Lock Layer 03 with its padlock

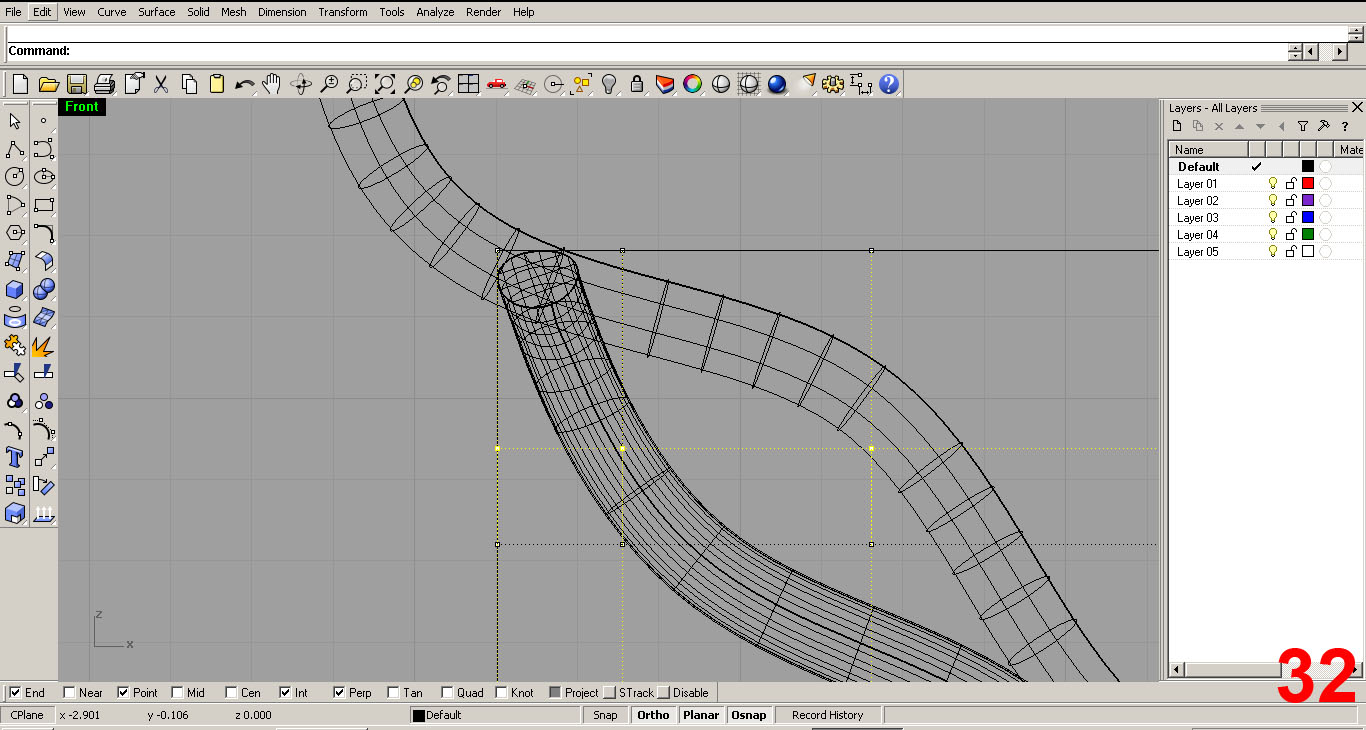click(1291, 218)
